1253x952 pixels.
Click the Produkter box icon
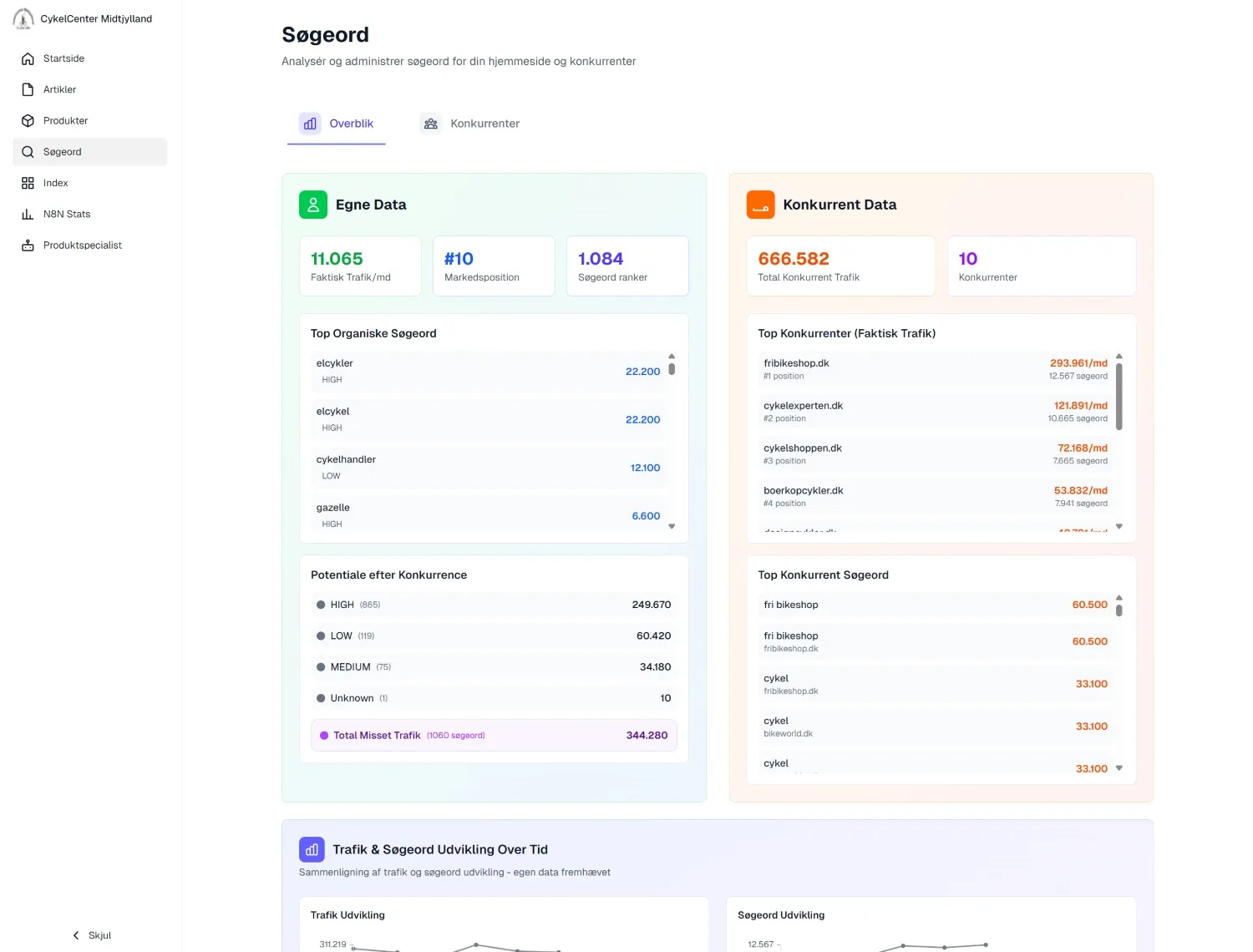click(28, 121)
